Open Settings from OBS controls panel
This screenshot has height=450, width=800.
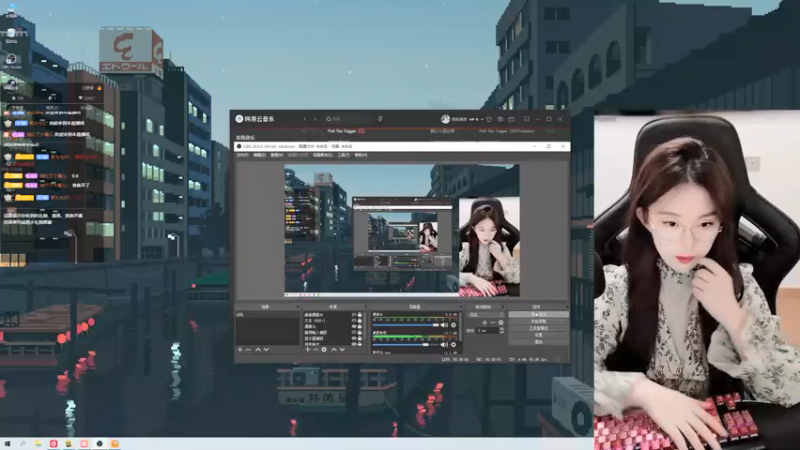539,335
